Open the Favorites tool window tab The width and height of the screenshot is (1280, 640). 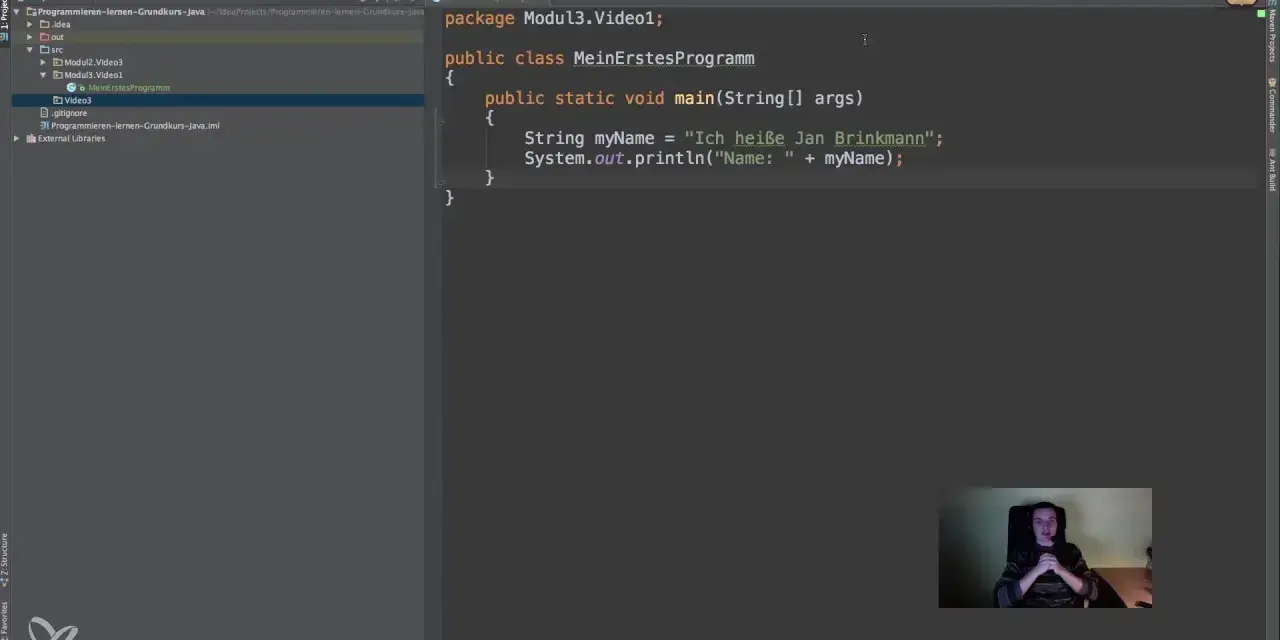4,620
